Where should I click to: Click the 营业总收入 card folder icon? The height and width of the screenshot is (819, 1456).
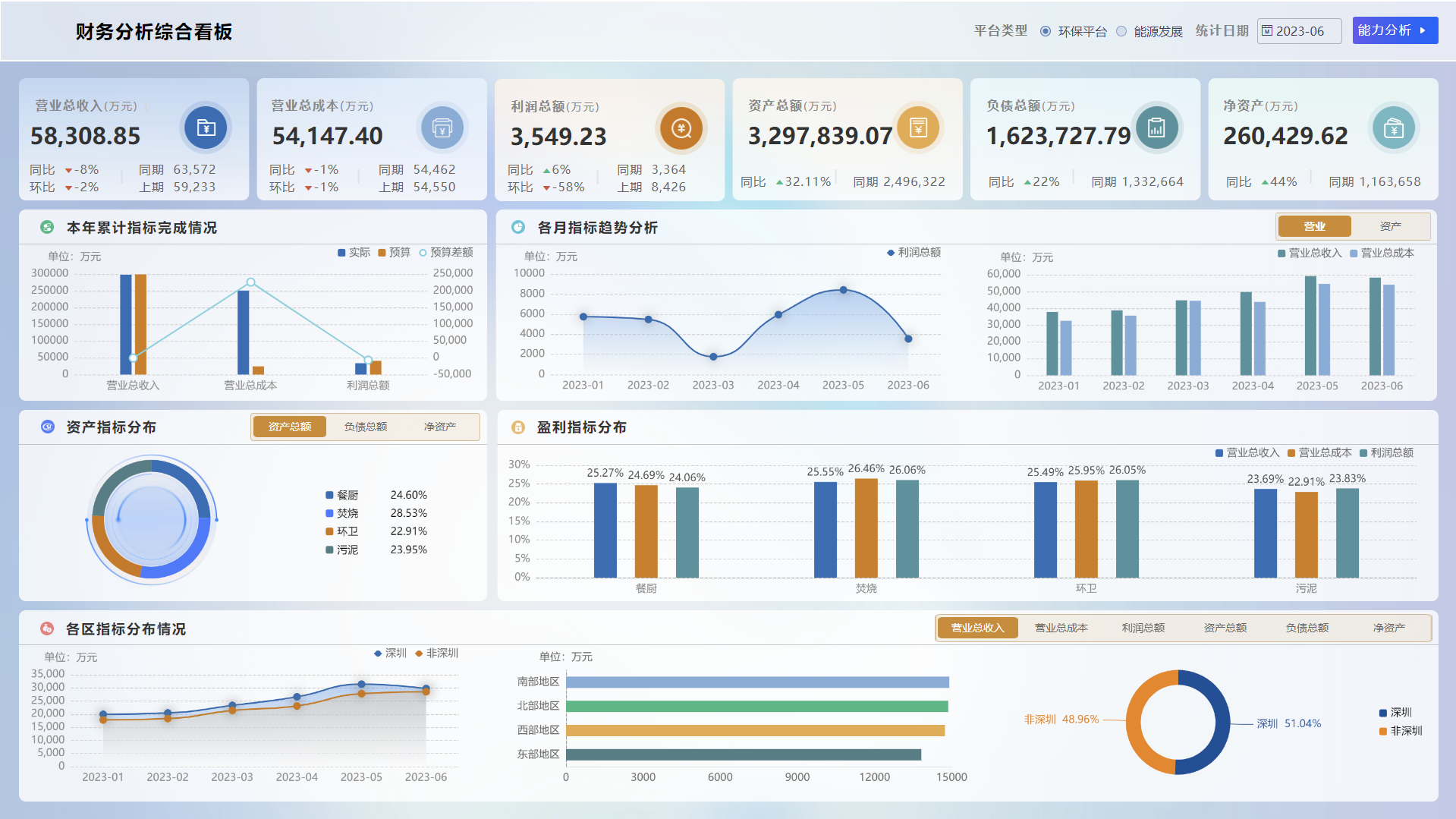[206, 128]
